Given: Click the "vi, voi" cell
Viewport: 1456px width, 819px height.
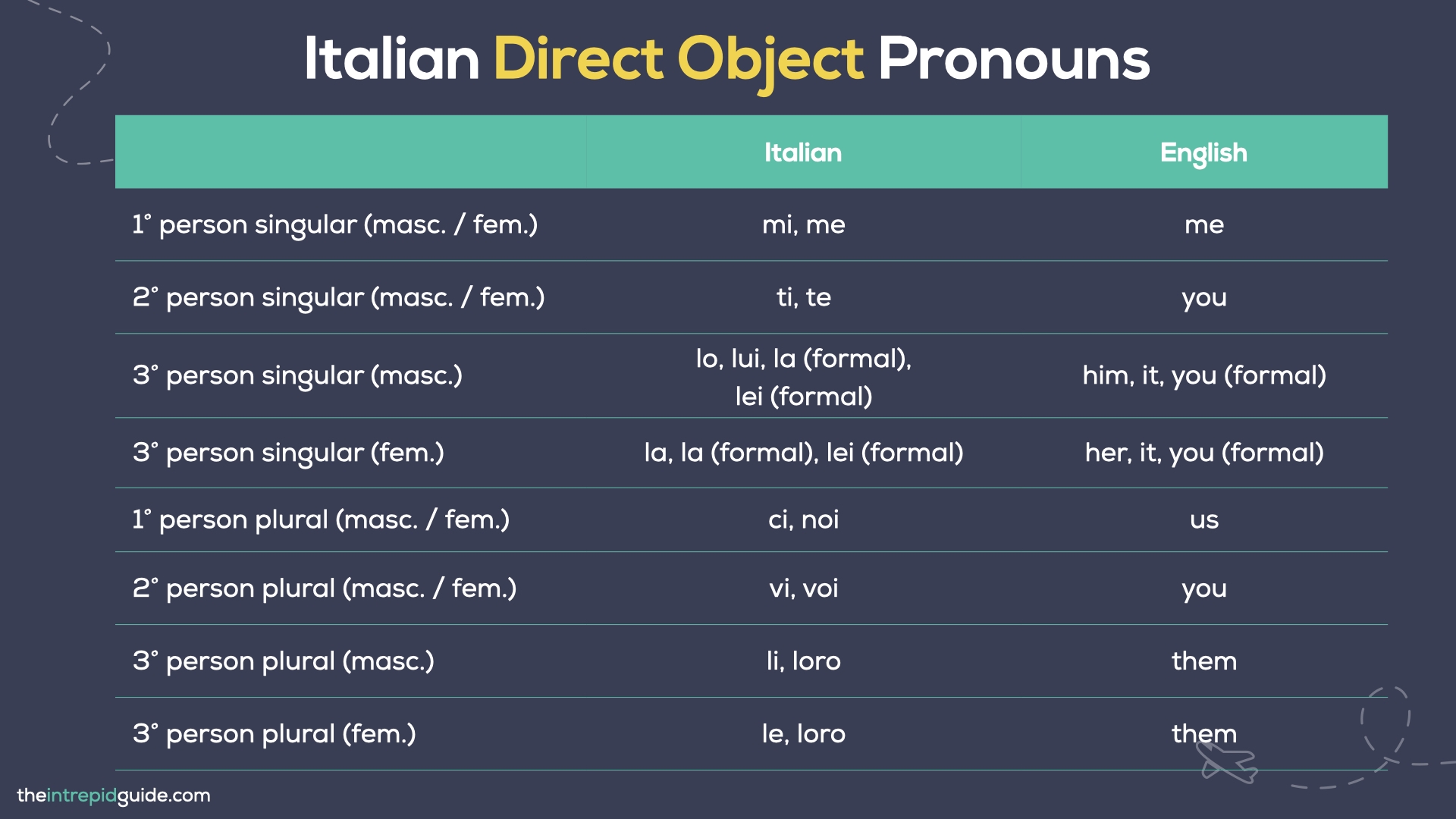Looking at the screenshot, I should click(x=803, y=588).
